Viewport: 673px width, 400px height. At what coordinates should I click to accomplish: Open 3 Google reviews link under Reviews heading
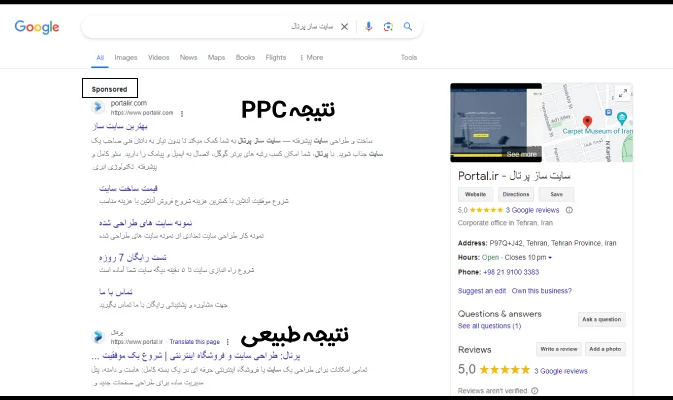point(561,371)
